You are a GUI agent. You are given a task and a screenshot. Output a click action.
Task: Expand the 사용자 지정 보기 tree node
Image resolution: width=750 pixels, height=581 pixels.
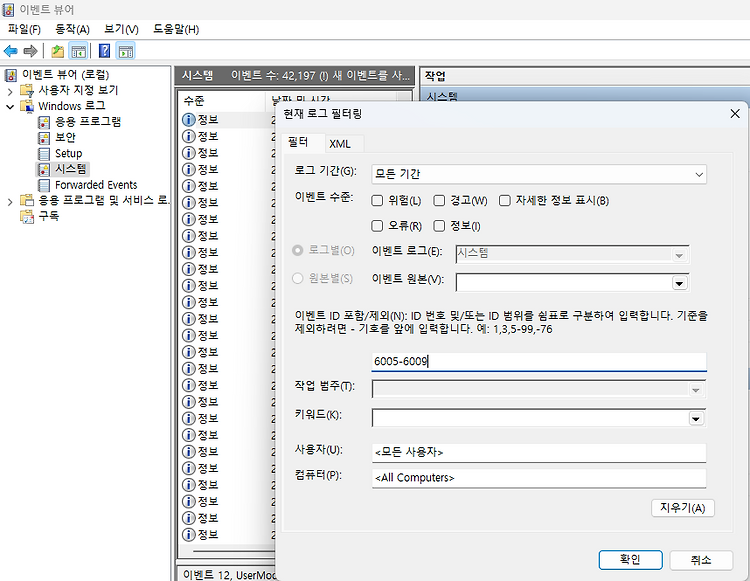coord(10,91)
